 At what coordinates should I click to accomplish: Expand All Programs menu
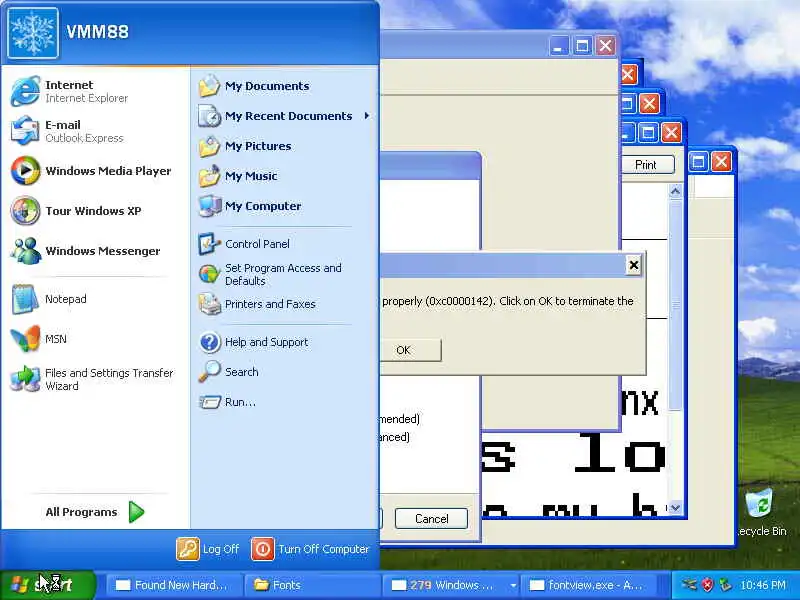(x=94, y=512)
